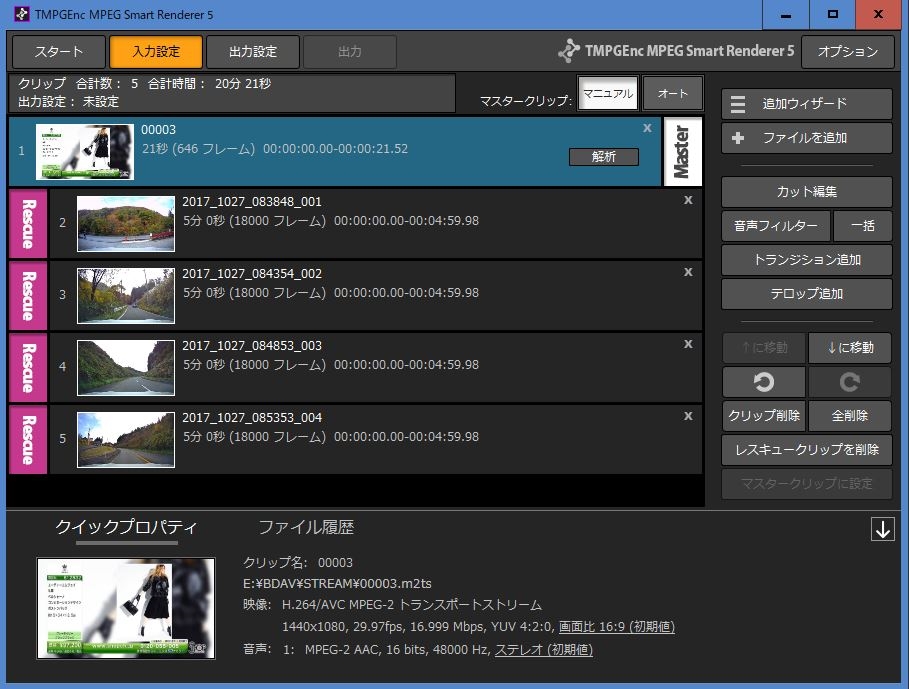
Task: Click the redo rotate-right arrow icon
Action: pos(849,382)
